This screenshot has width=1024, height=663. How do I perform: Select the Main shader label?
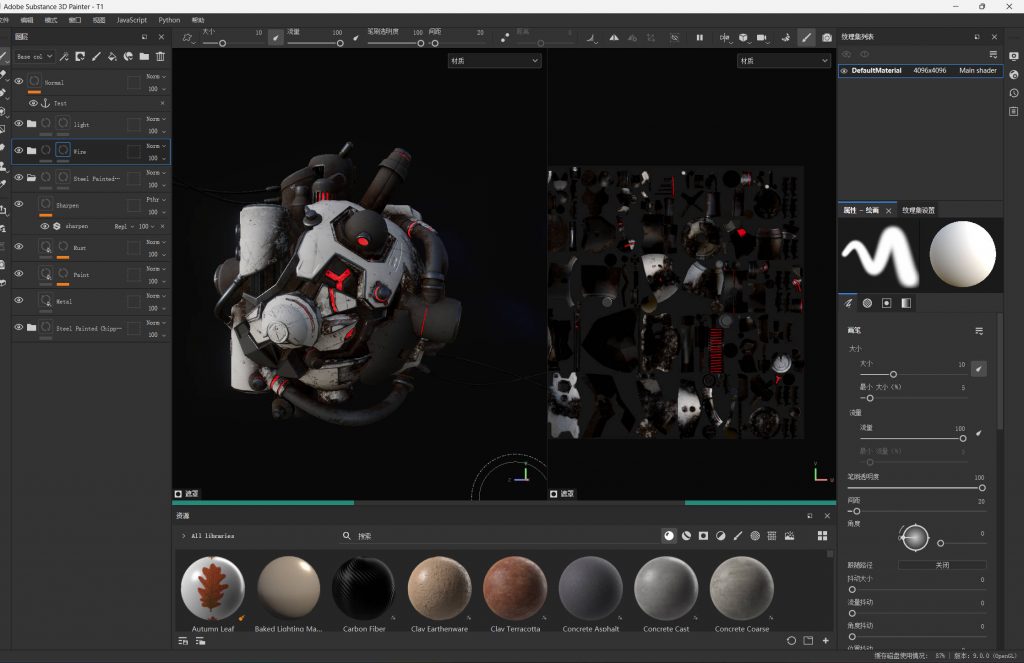(977, 71)
